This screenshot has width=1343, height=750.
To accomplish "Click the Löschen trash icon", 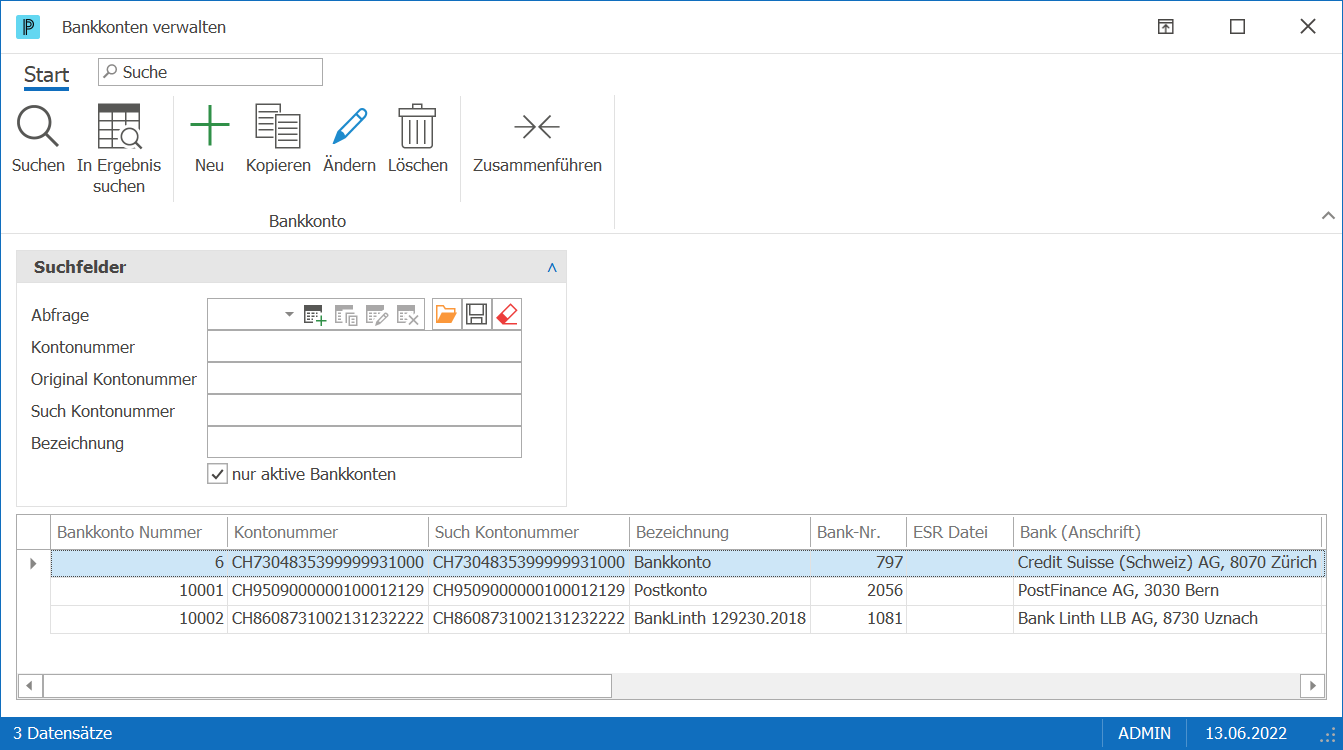I will point(417,127).
